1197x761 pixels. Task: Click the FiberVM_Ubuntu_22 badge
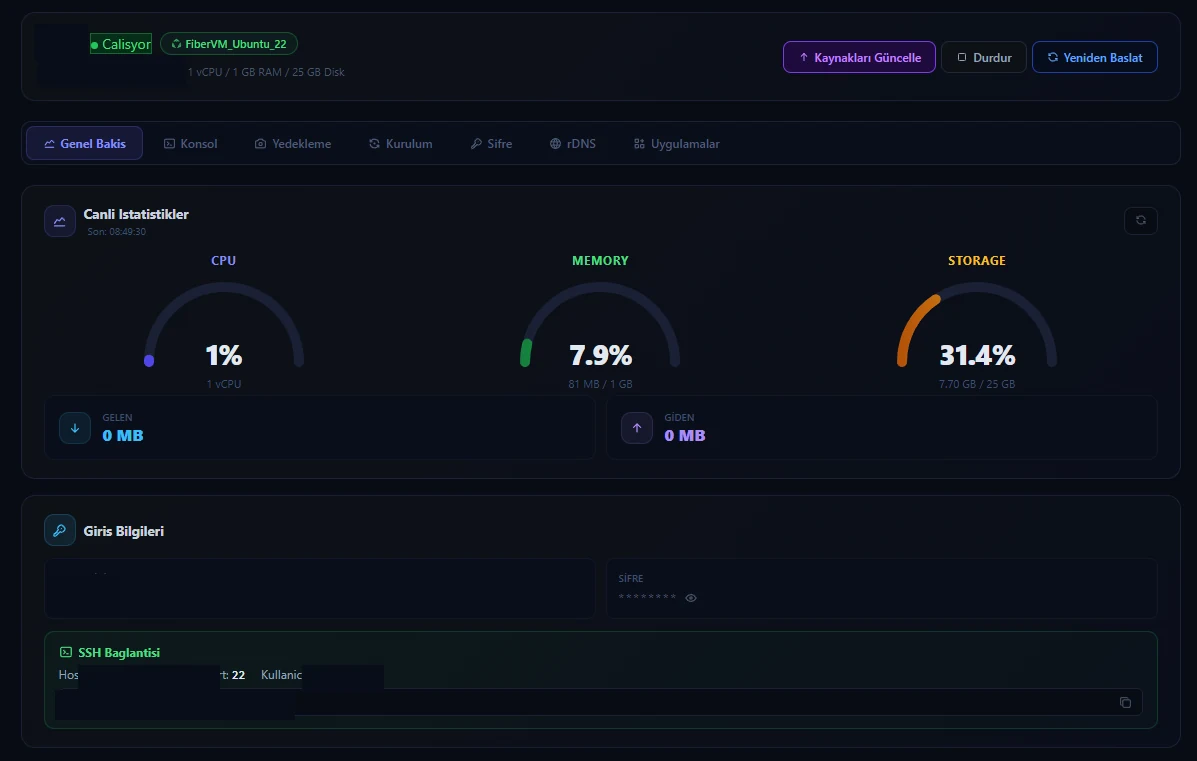tap(229, 44)
